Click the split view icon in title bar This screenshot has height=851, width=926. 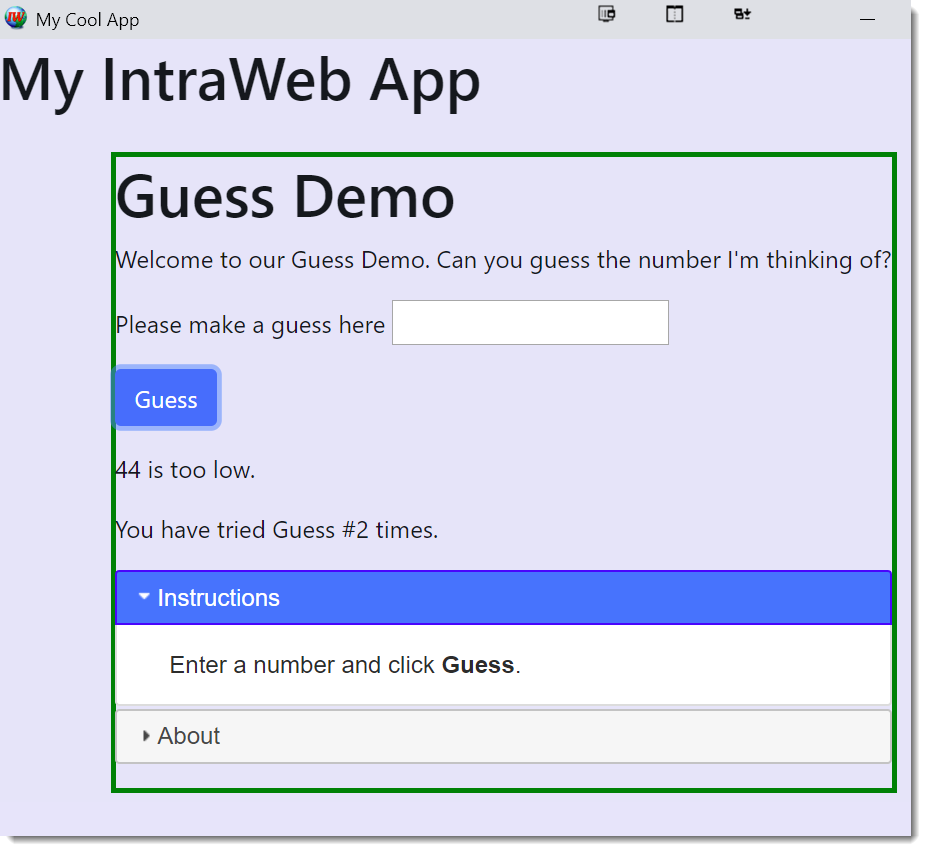point(675,14)
